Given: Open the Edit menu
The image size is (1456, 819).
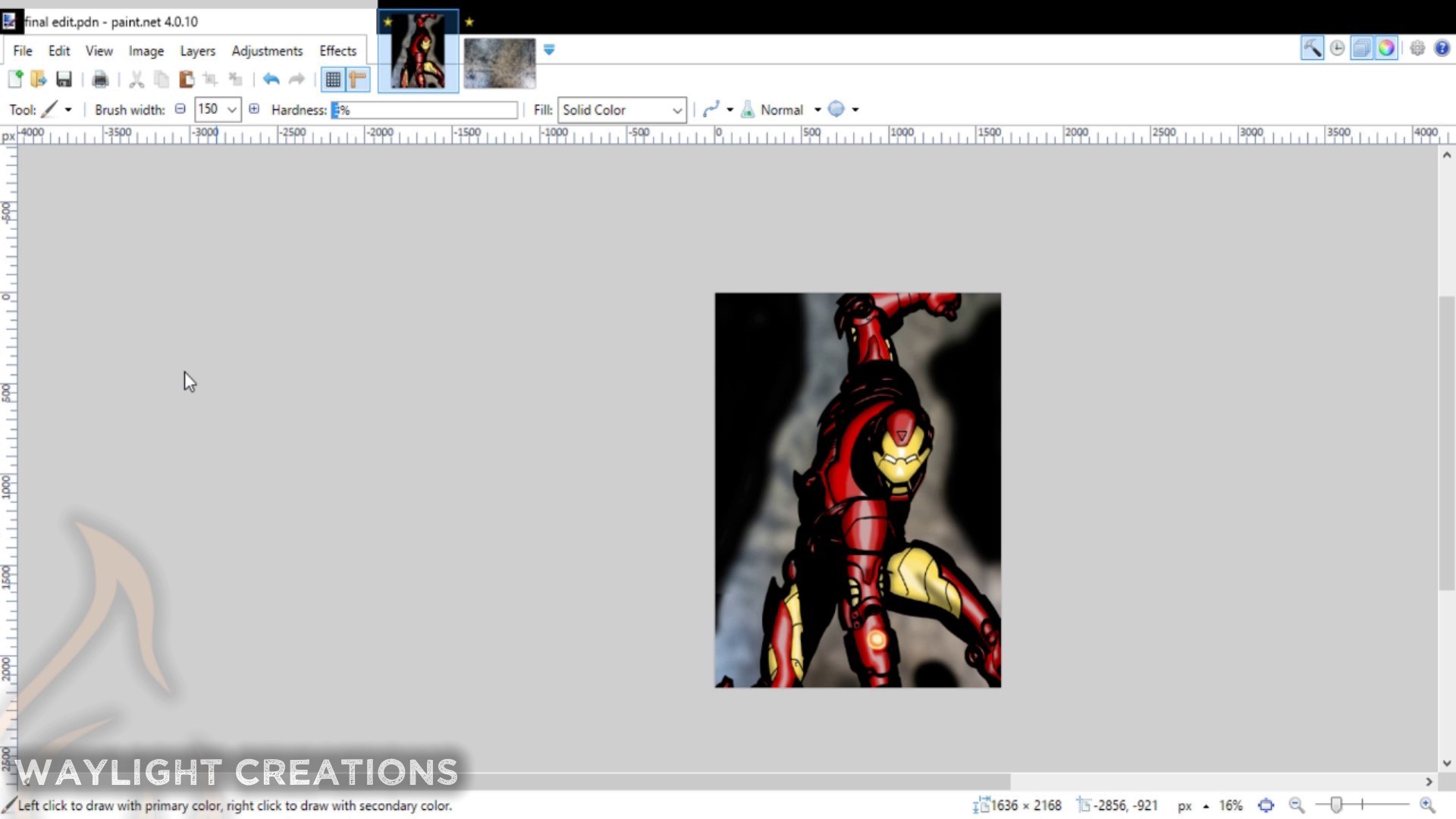Looking at the screenshot, I should [x=59, y=51].
